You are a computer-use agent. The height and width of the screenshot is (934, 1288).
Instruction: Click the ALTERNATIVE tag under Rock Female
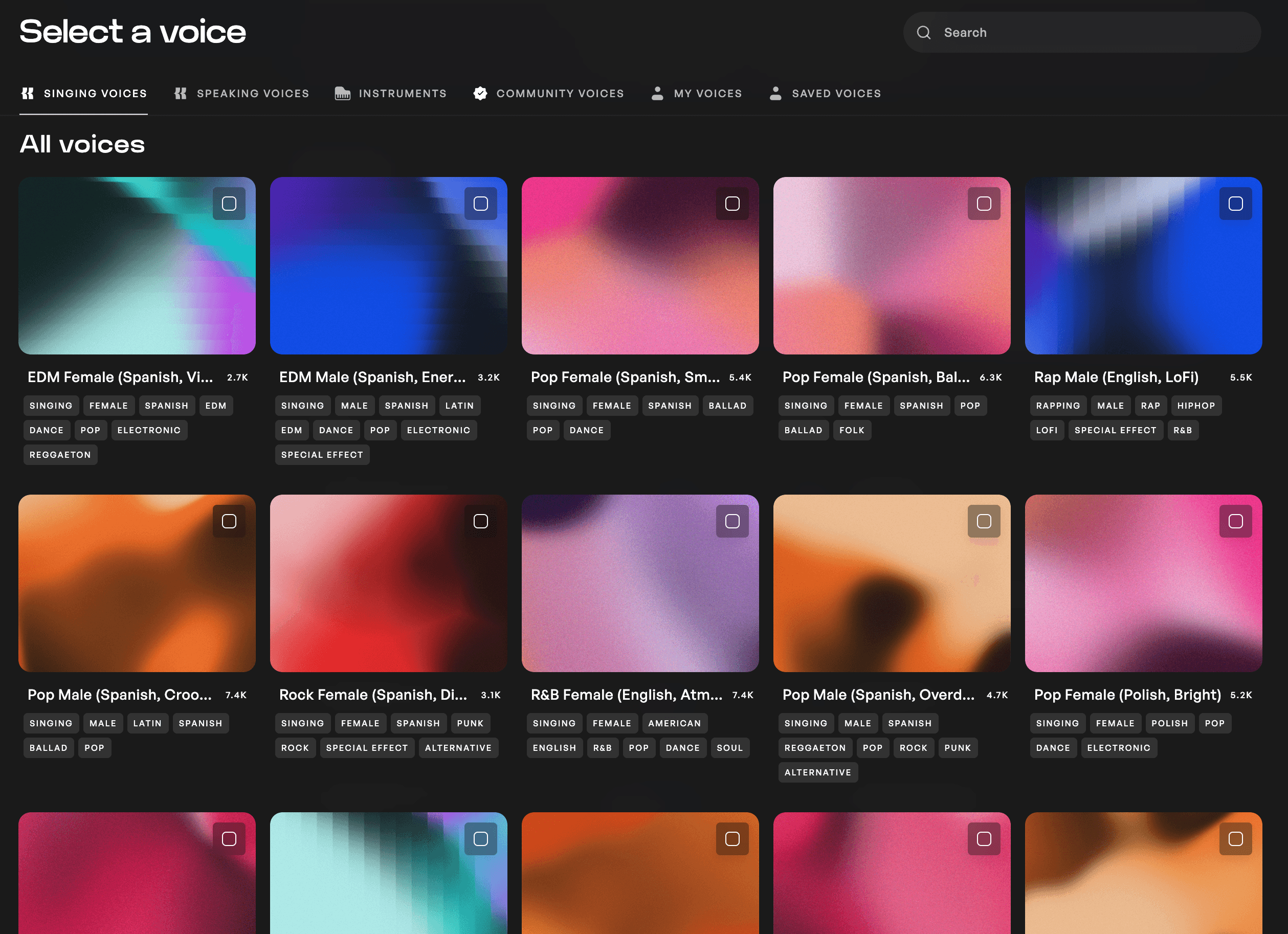point(458,748)
